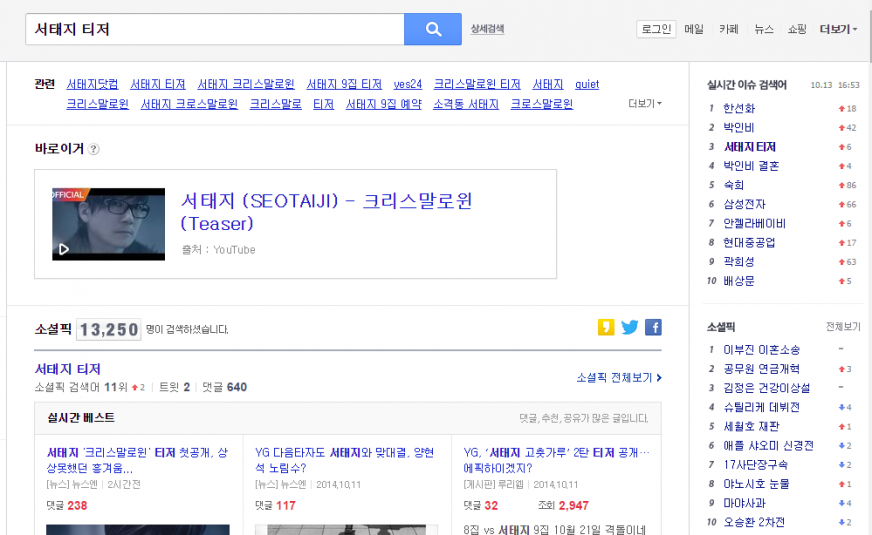Click inside the search input field

coord(215,29)
